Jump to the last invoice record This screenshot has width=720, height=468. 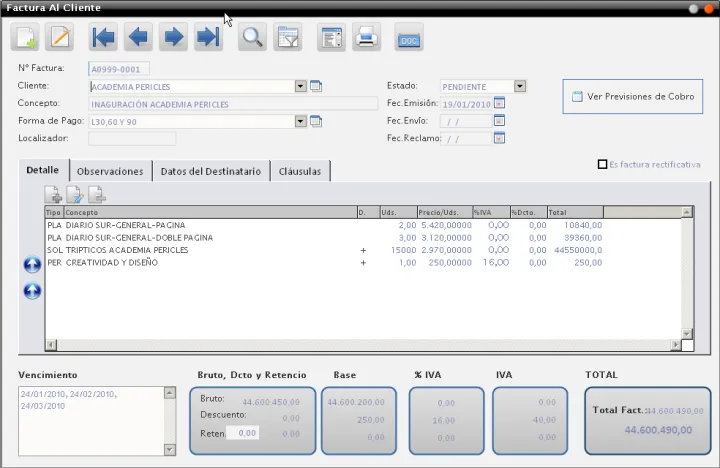point(208,38)
